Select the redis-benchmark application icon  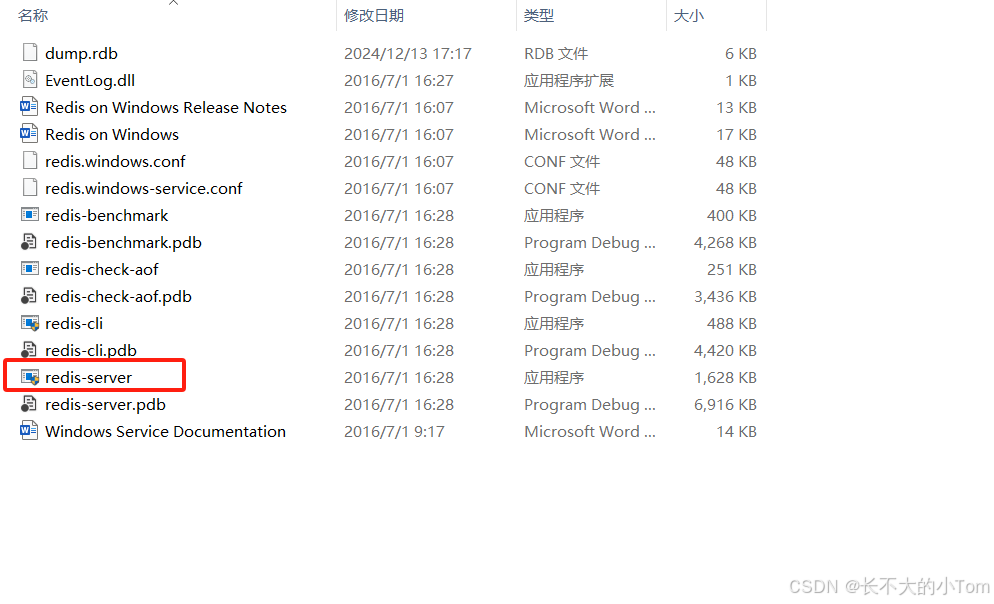(30, 215)
